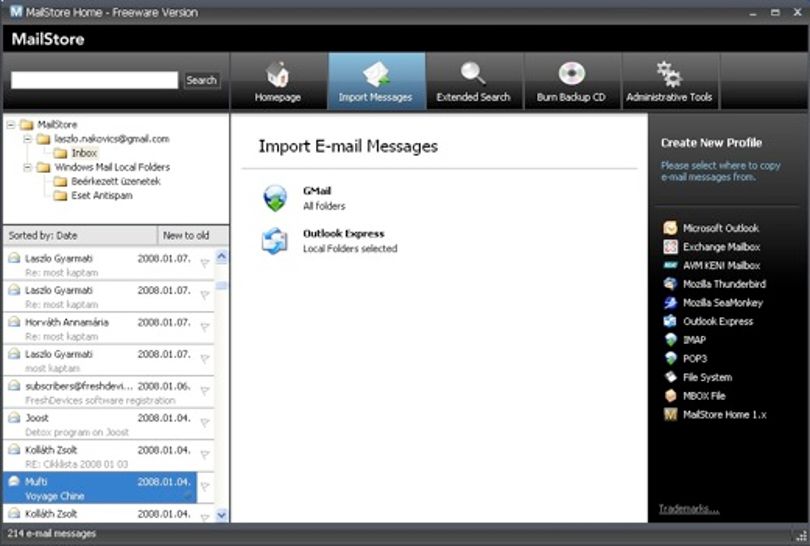The image size is (810, 546).
Task: Collapse the Windows Mail Local Folders node
Action: pyautogui.click(x=28, y=167)
